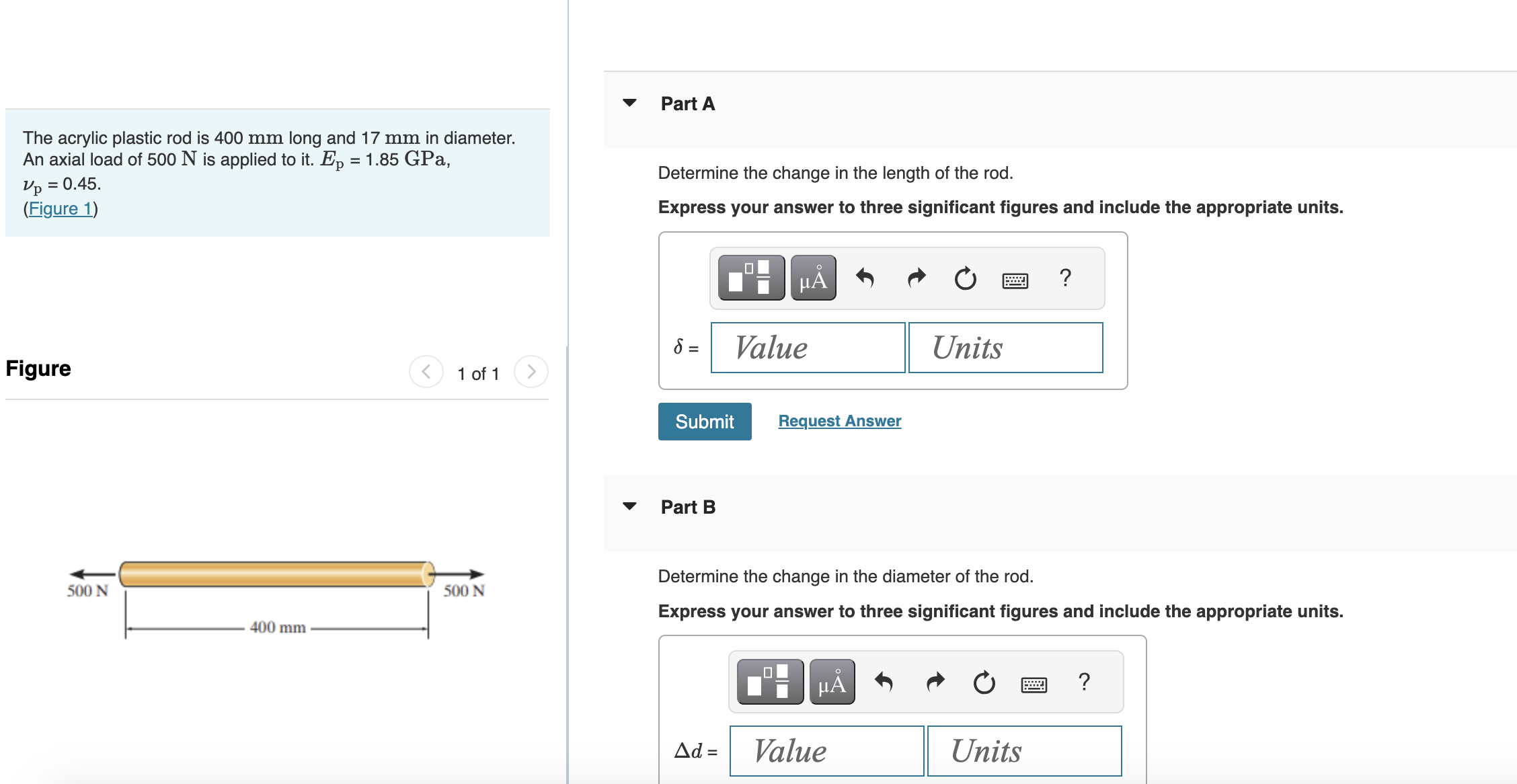The width and height of the screenshot is (1517, 784).
Task: Submit the Part A answer
Action: tap(705, 422)
